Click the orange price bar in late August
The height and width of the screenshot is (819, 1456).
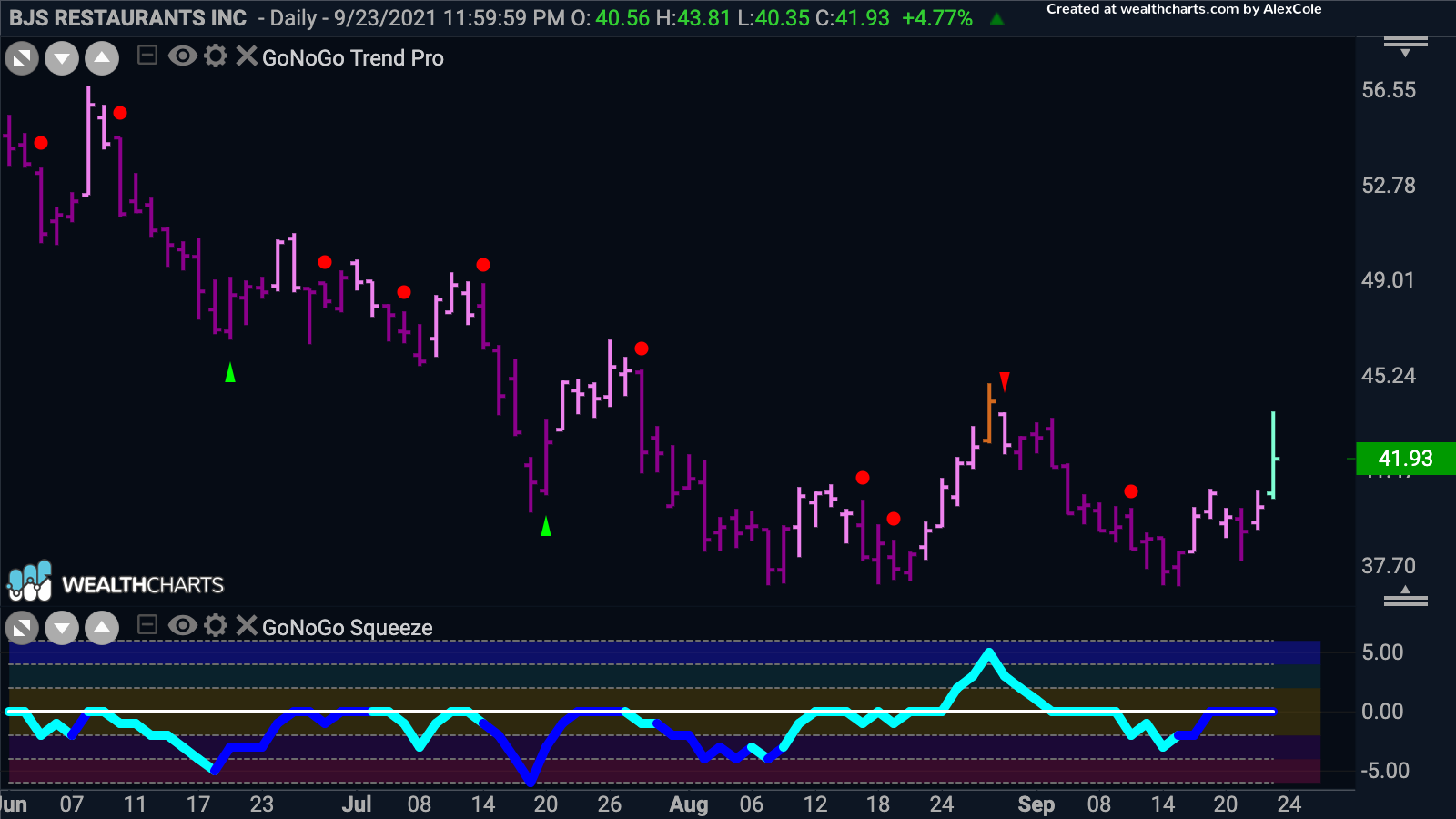coord(989,413)
